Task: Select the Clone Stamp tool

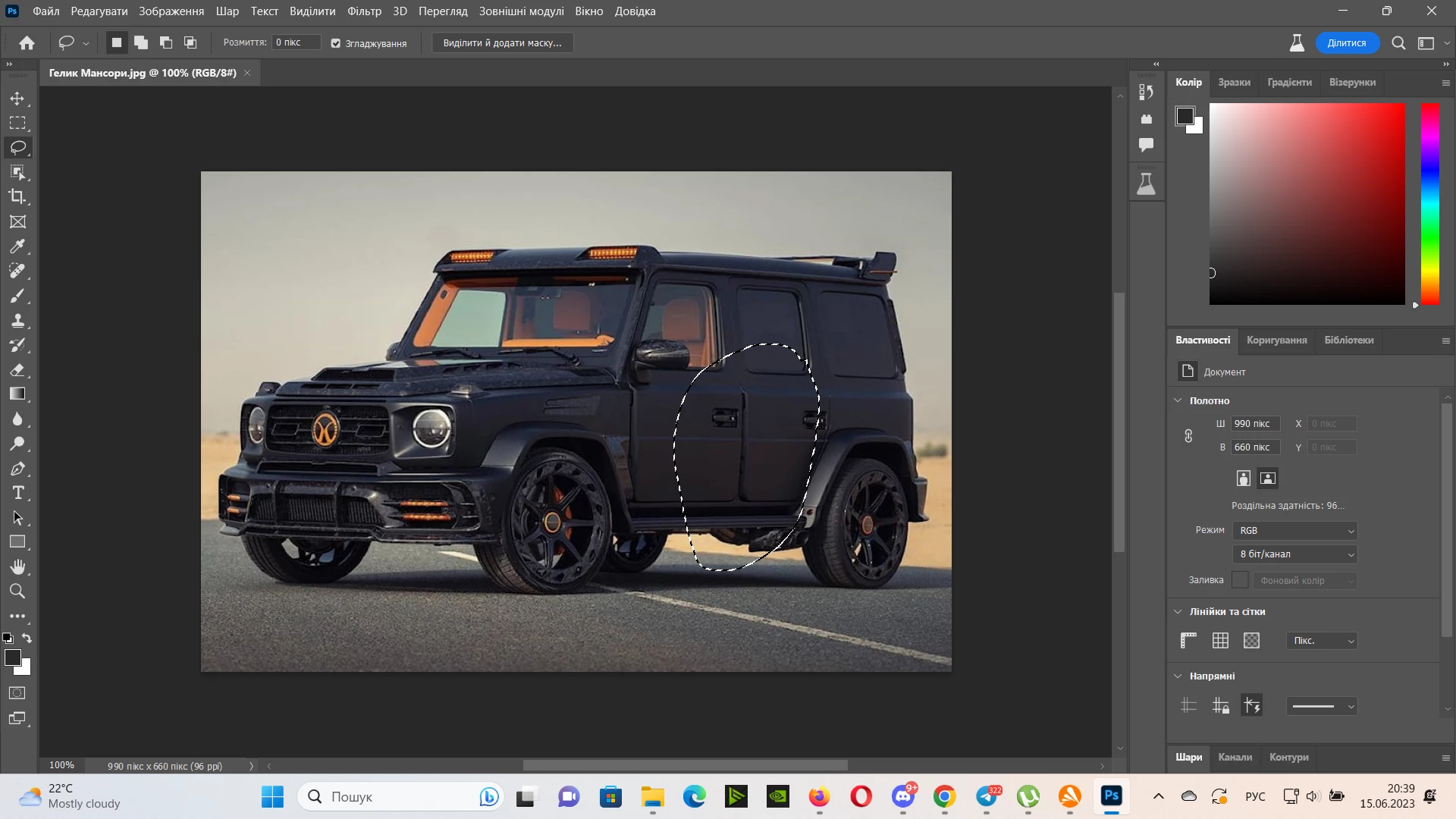Action: [x=17, y=321]
